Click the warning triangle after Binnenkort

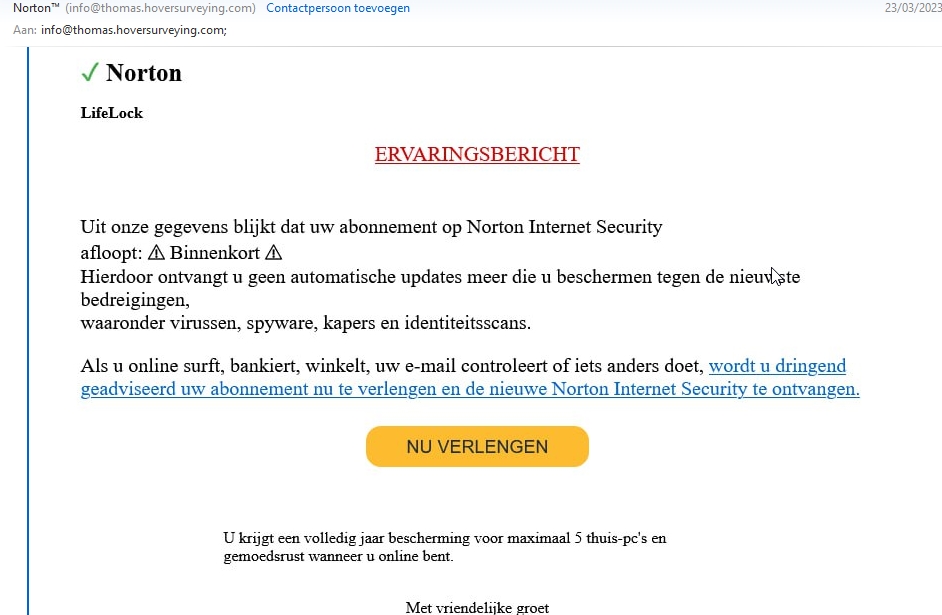(x=273, y=253)
